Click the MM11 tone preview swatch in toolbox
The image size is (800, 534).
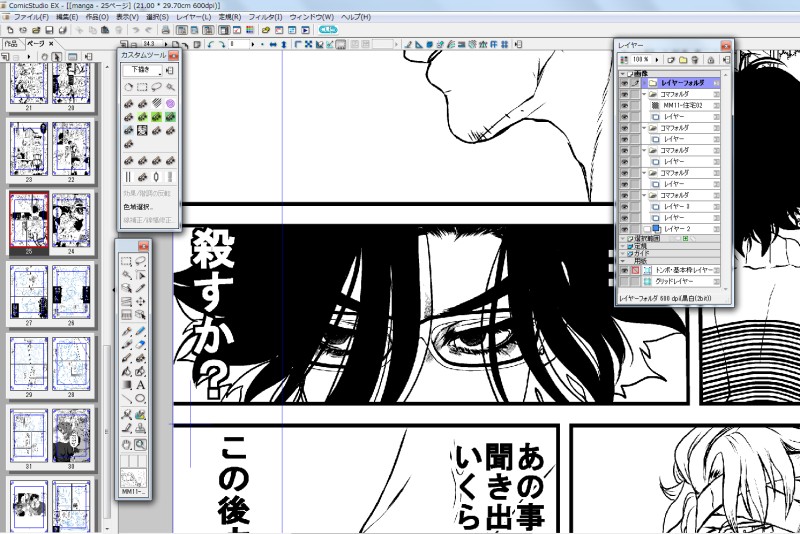pos(133,478)
